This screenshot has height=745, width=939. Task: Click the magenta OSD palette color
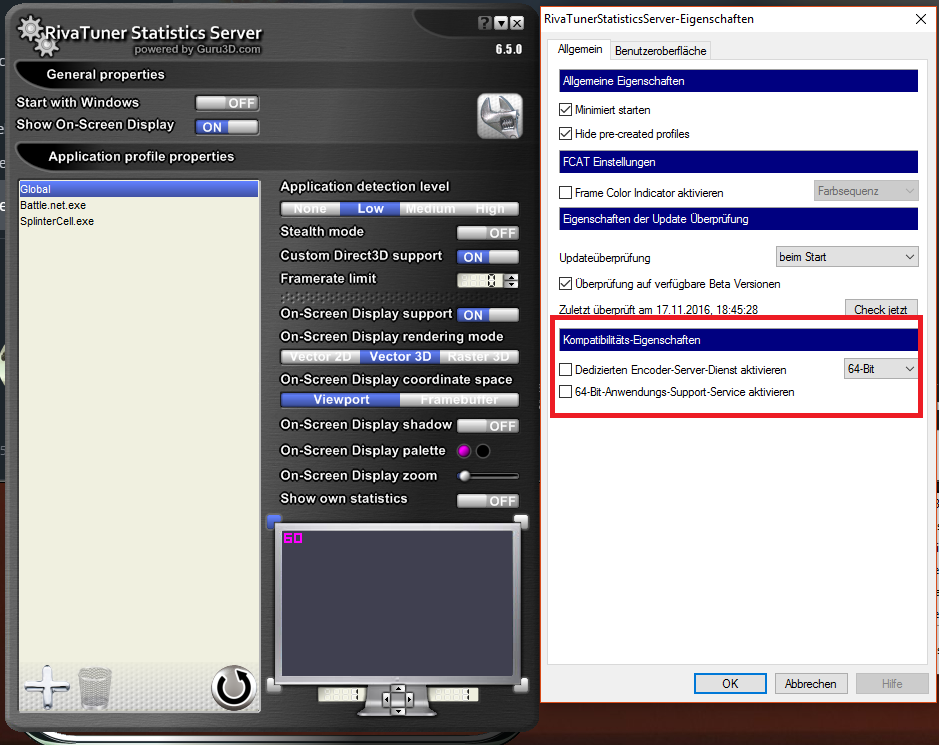coord(464,451)
